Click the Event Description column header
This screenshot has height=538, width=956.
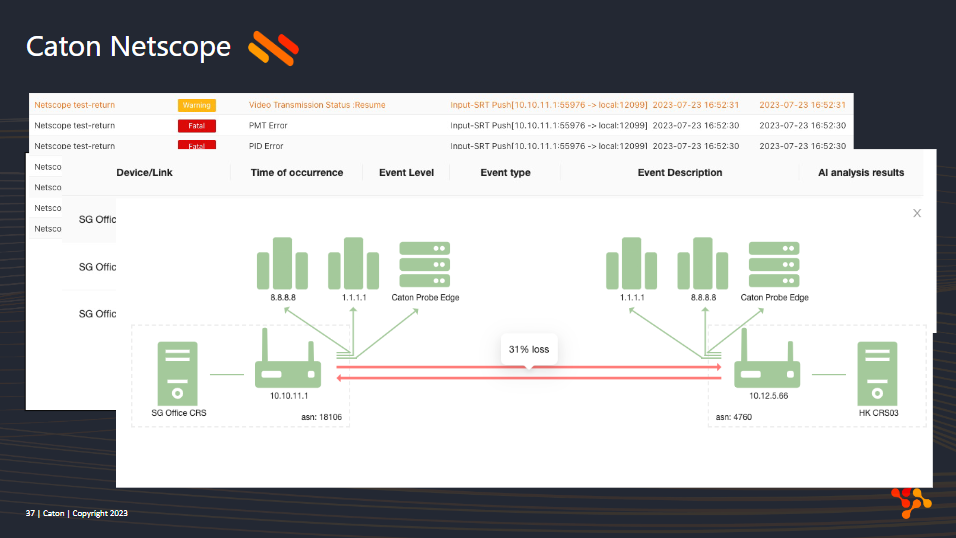pyautogui.click(x=680, y=173)
